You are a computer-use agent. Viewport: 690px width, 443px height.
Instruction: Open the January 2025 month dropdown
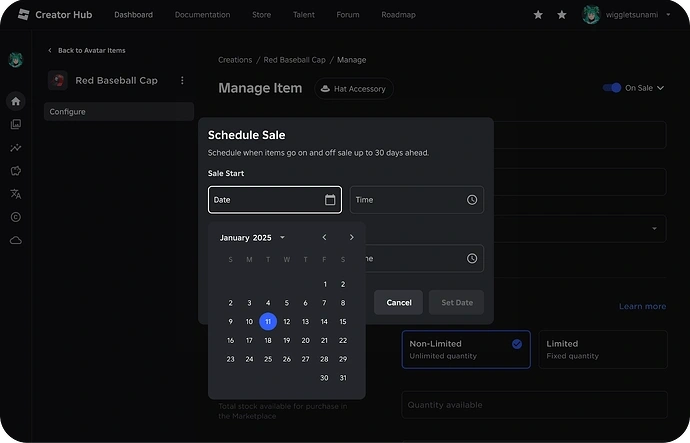pos(283,238)
